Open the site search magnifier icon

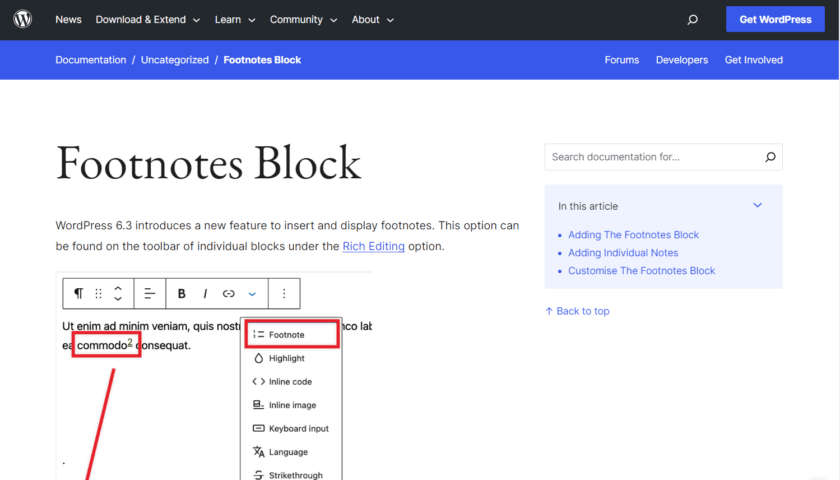(693, 20)
